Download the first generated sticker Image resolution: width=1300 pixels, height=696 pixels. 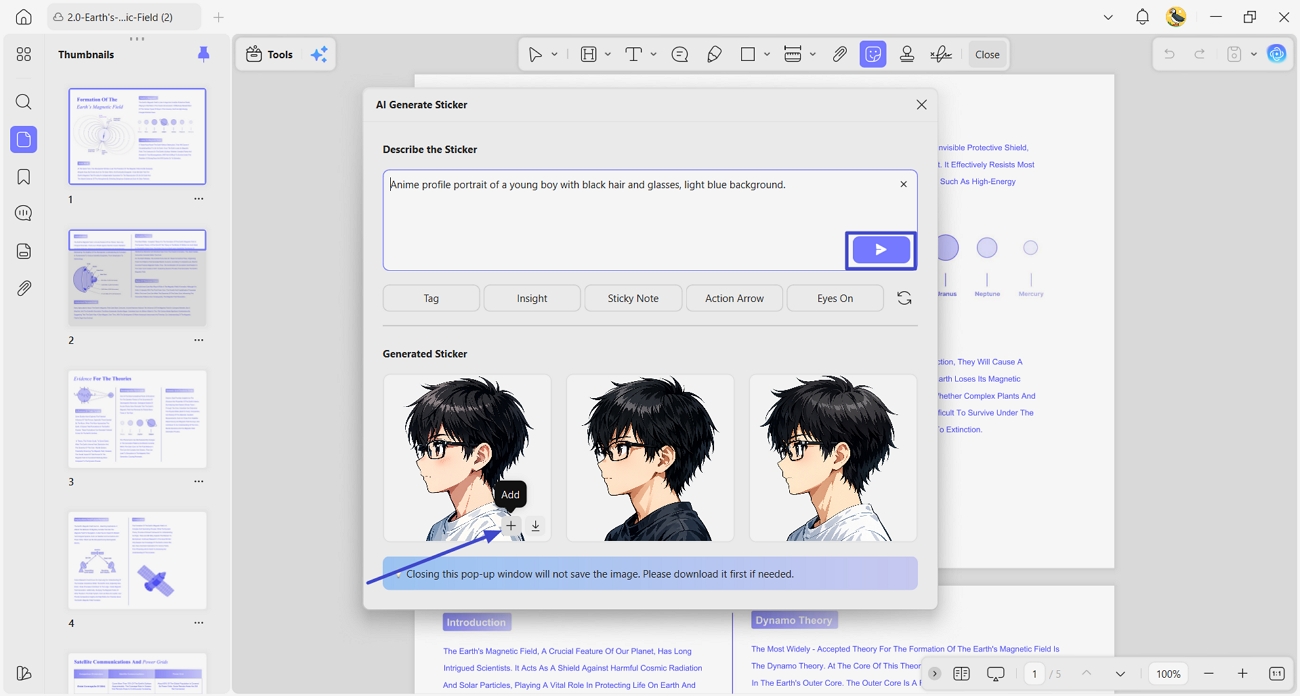[536, 526]
